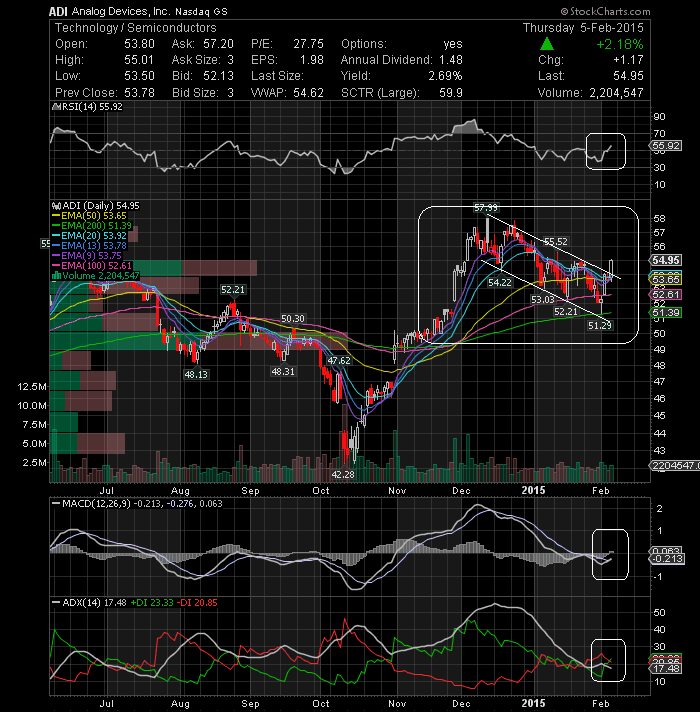Click the green up-triangle change indicator
This screenshot has width=700, height=712.
click(x=547, y=44)
